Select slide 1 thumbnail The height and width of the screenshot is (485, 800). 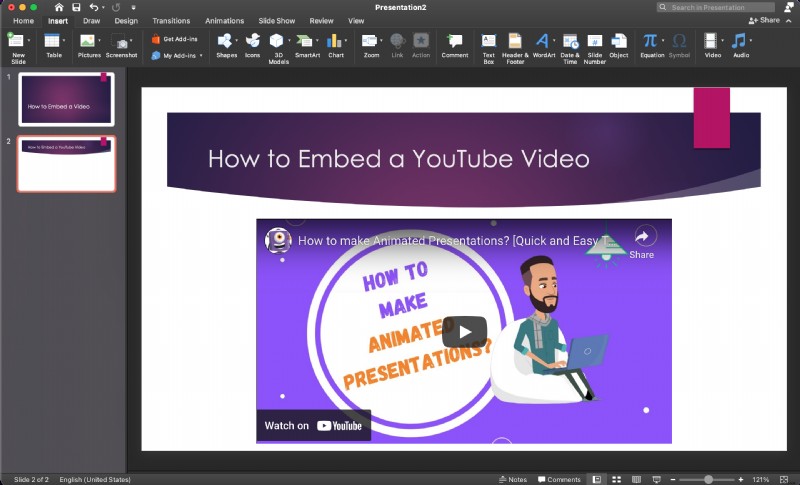tap(66, 99)
